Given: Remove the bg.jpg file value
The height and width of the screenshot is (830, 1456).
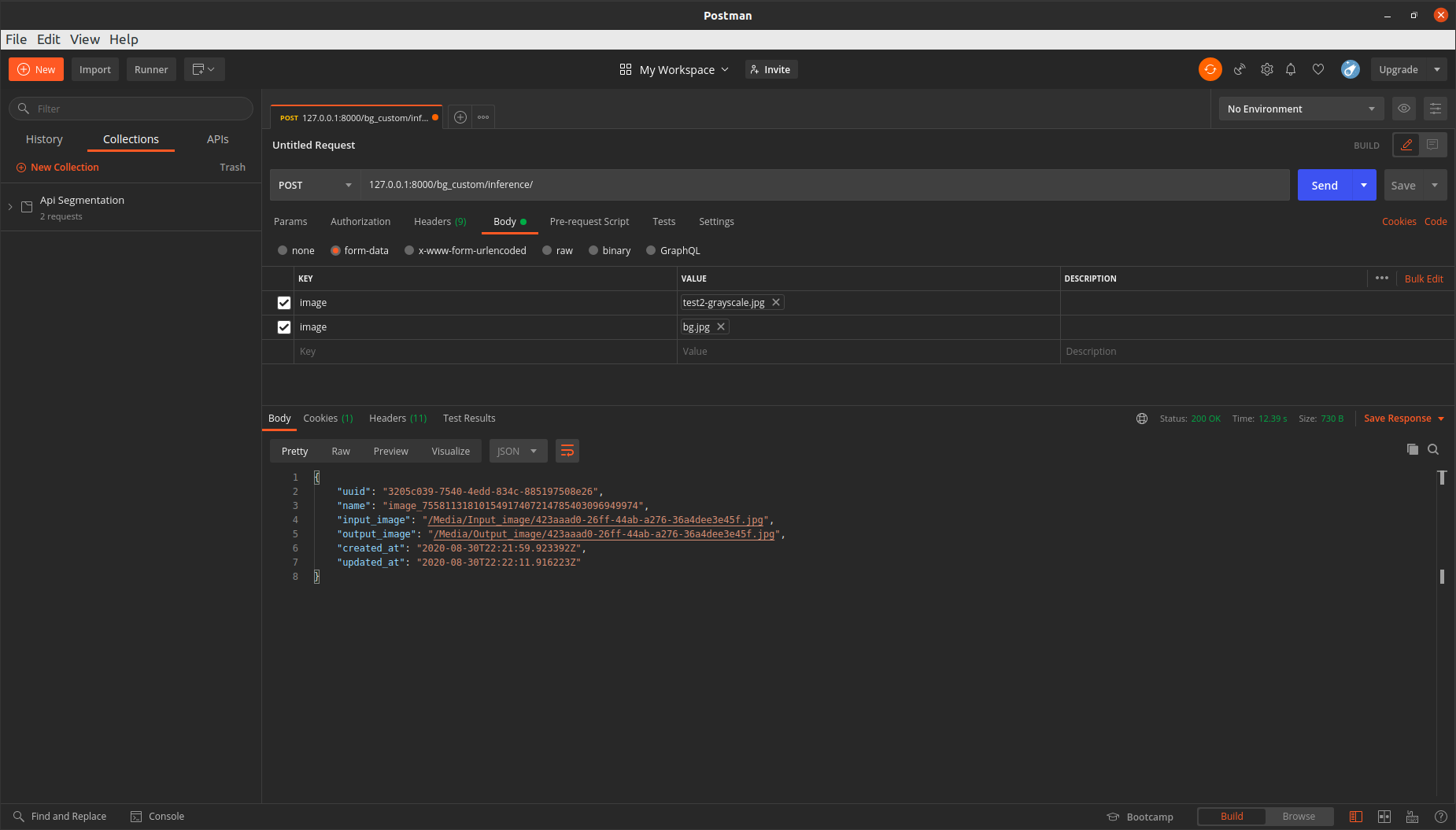Looking at the screenshot, I should pyautogui.click(x=721, y=326).
